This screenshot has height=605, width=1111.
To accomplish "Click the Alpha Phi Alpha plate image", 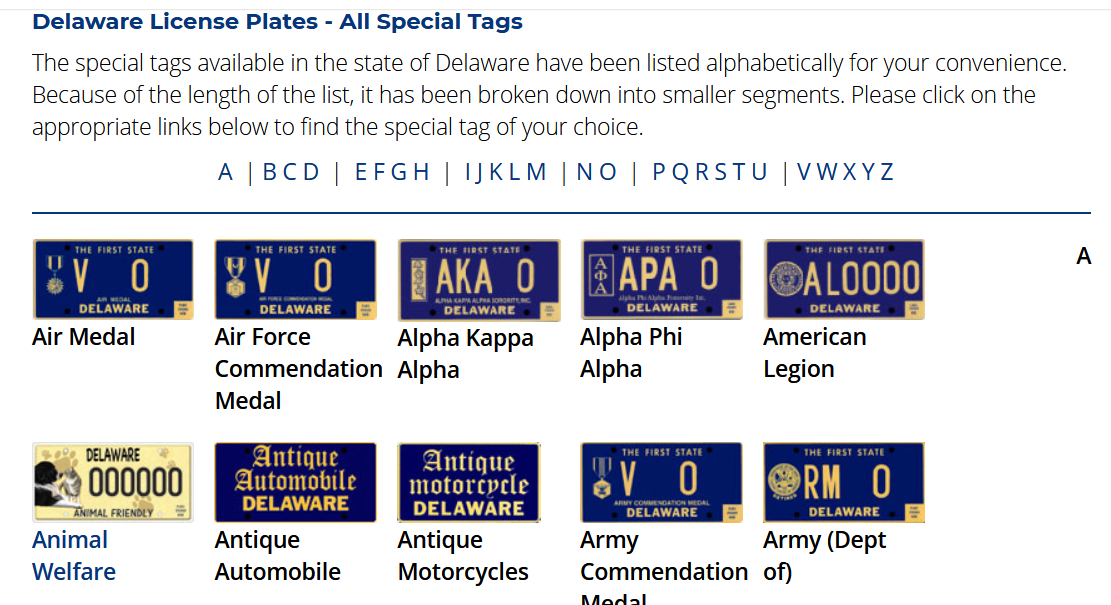I will point(662,279).
